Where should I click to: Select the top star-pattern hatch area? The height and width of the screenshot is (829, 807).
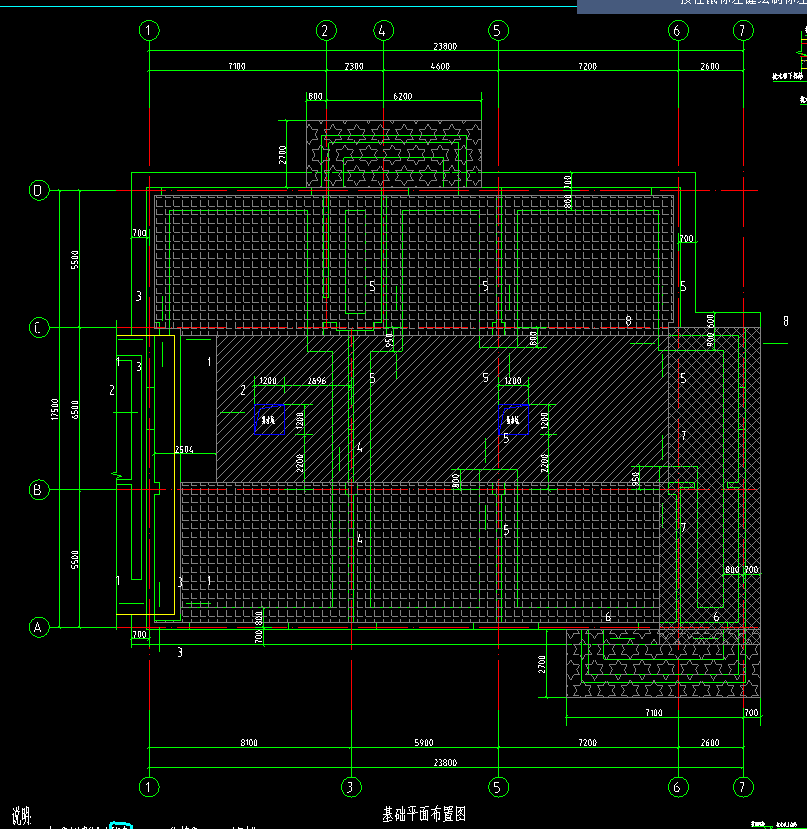tap(394, 154)
